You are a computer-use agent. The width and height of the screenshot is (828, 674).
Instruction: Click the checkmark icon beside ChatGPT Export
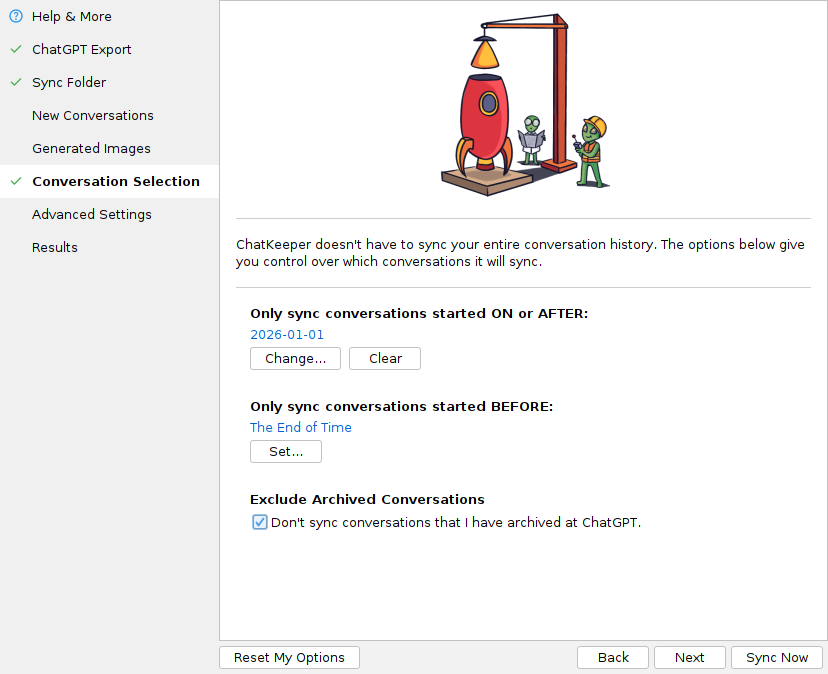[x=15, y=49]
